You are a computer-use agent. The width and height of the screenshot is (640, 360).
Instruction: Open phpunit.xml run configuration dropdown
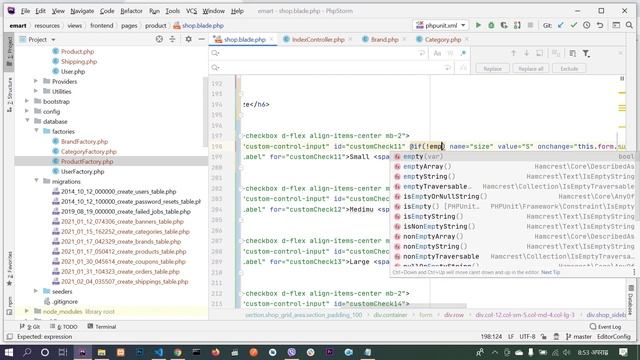[441, 25]
